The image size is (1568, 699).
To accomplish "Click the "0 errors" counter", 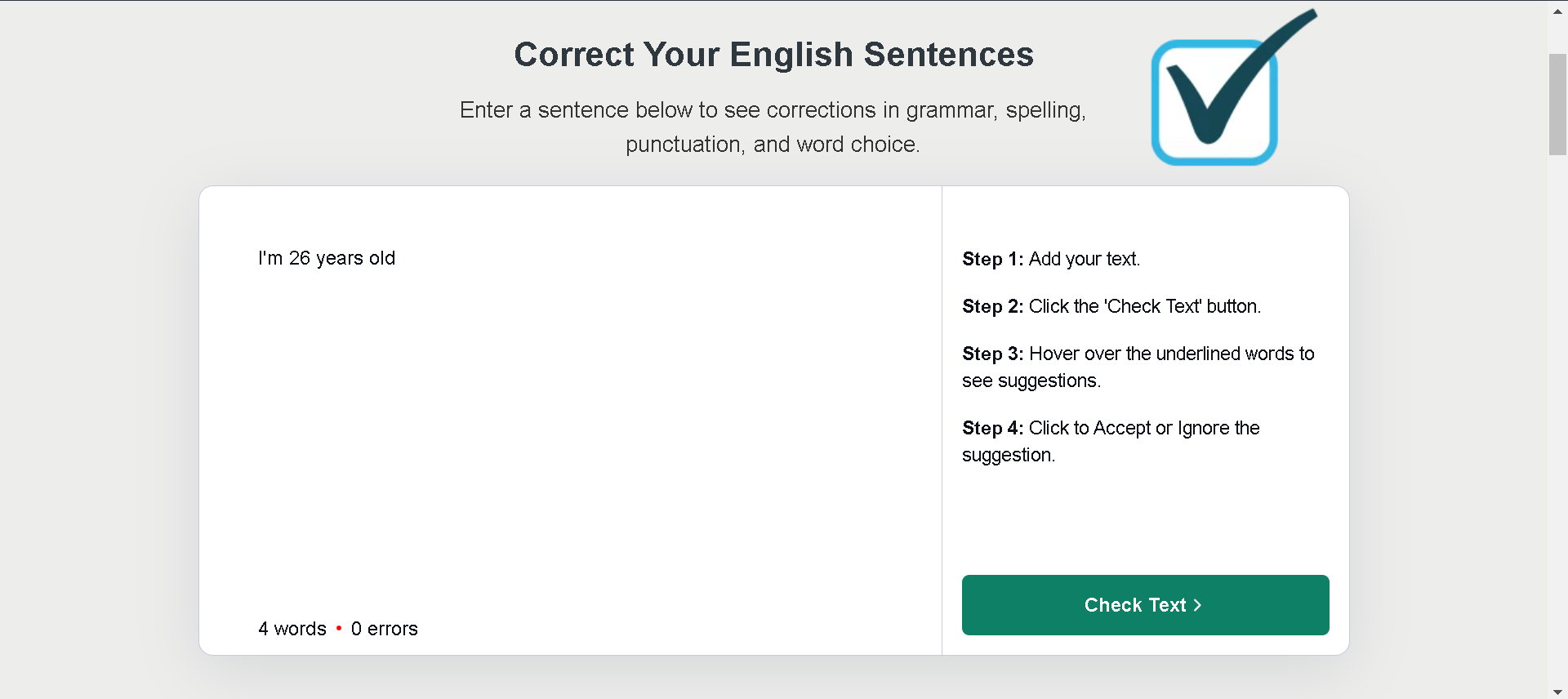I will 384,629.
